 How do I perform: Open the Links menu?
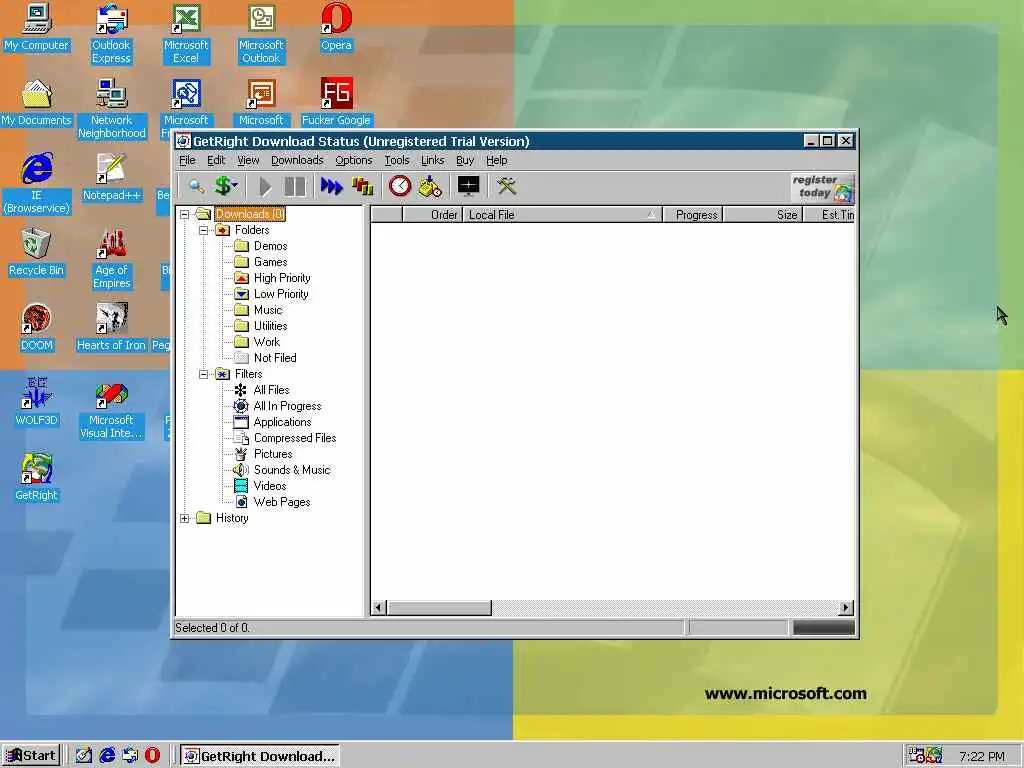click(x=432, y=160)
